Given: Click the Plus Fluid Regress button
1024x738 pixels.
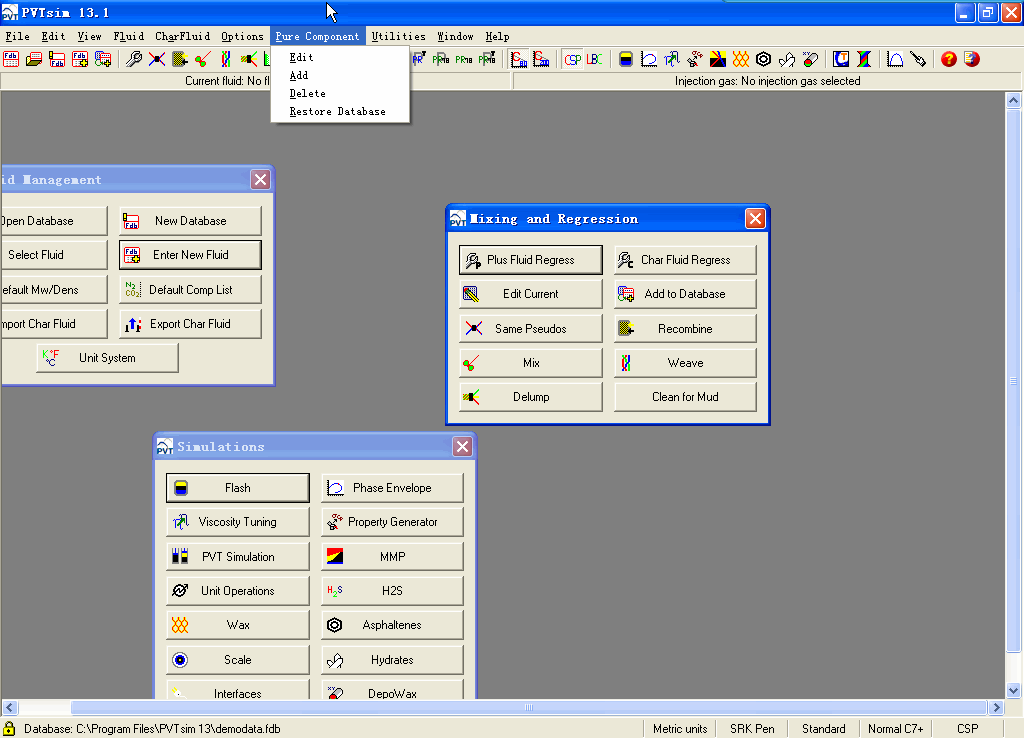Looking at the screenshot, I should [530, 260].
